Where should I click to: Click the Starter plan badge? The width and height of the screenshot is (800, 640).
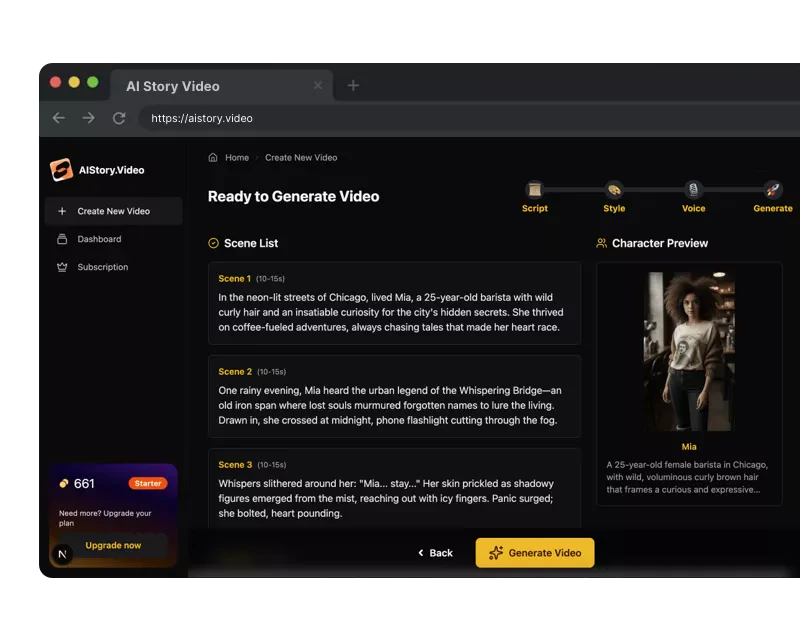146,482
